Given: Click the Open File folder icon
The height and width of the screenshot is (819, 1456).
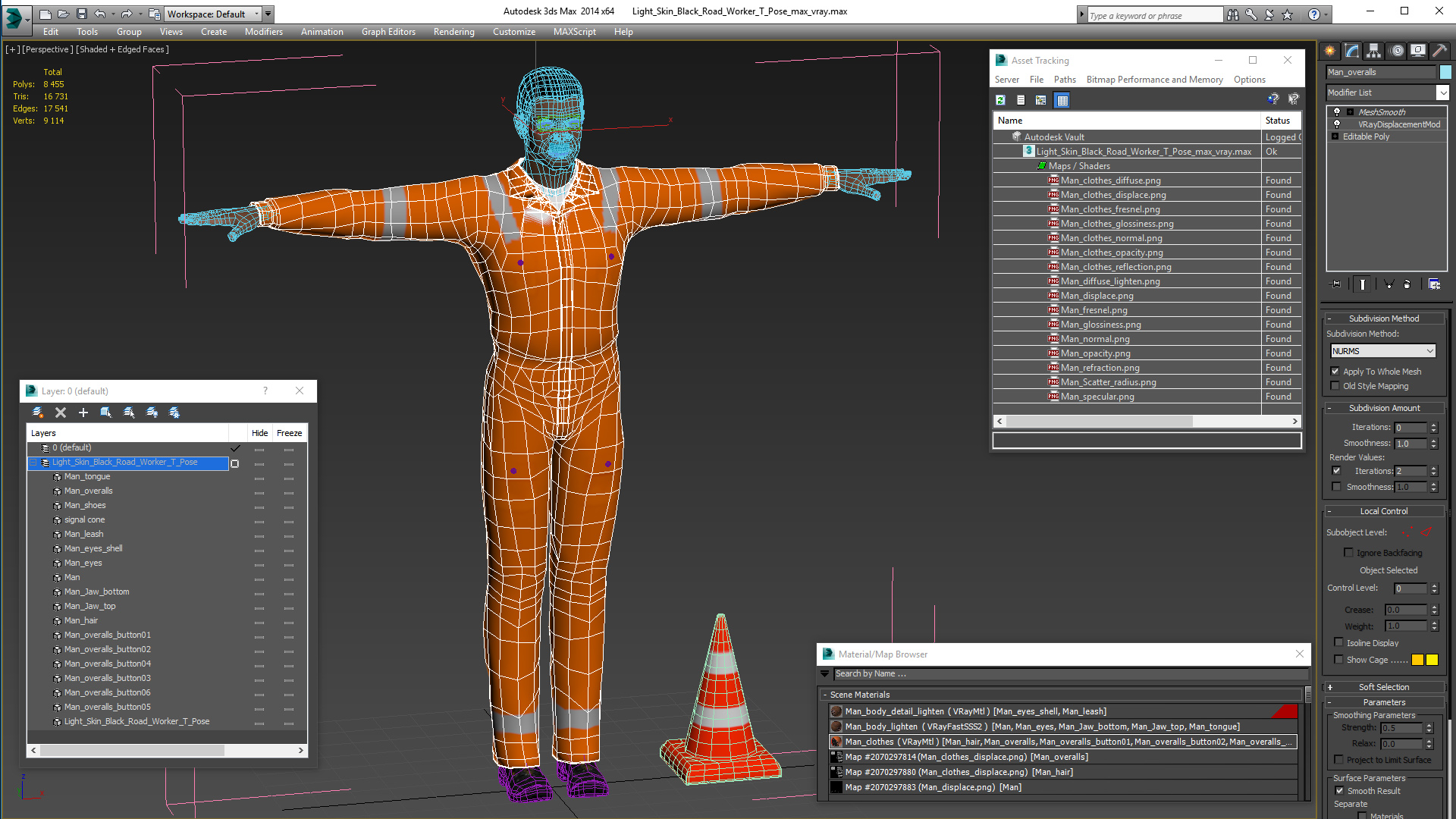Looking at the screenshot, I should [64, 14].
